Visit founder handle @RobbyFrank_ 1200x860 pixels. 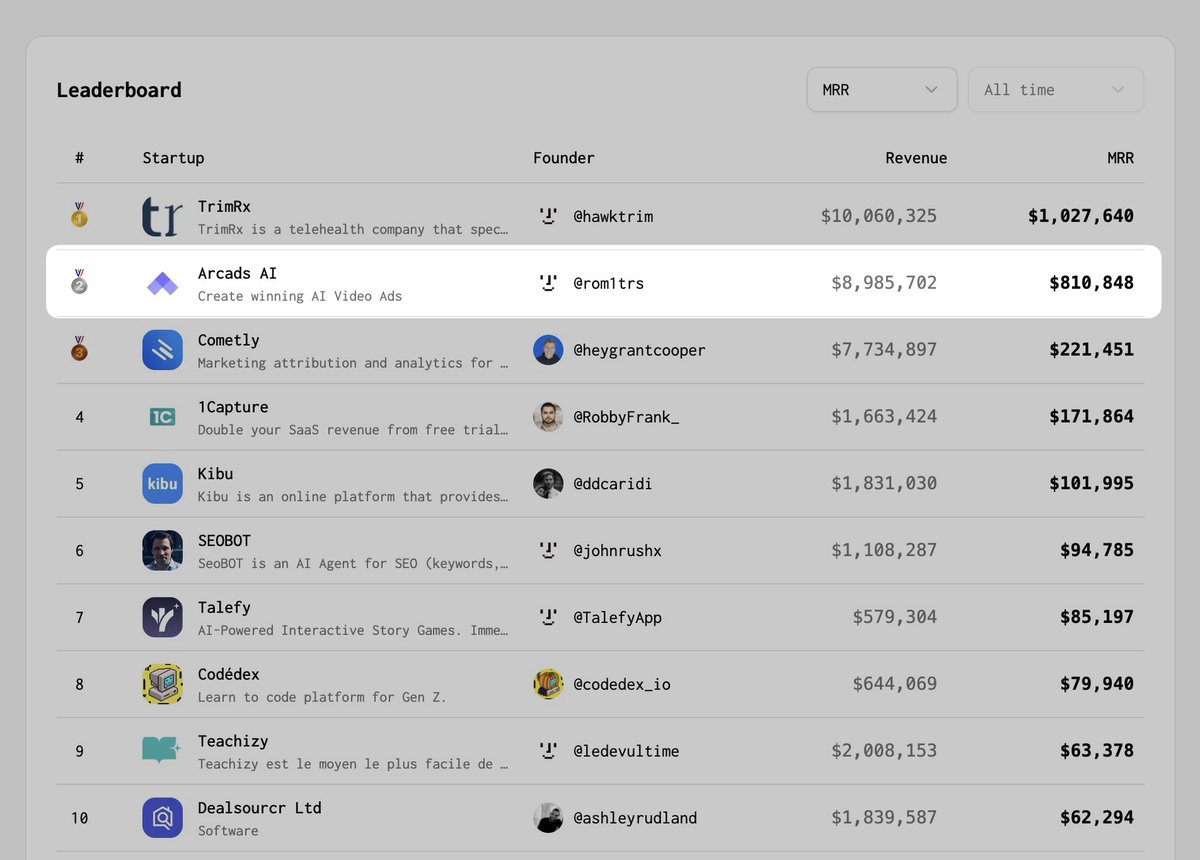pos(626,417)
